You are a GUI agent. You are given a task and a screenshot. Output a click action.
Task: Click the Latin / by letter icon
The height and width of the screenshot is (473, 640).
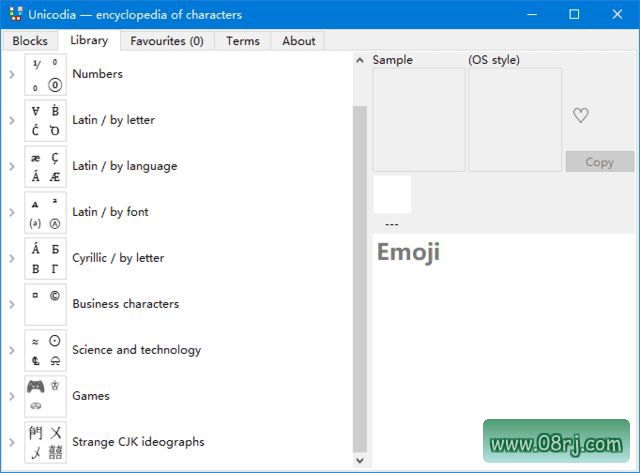coord(45,120)
